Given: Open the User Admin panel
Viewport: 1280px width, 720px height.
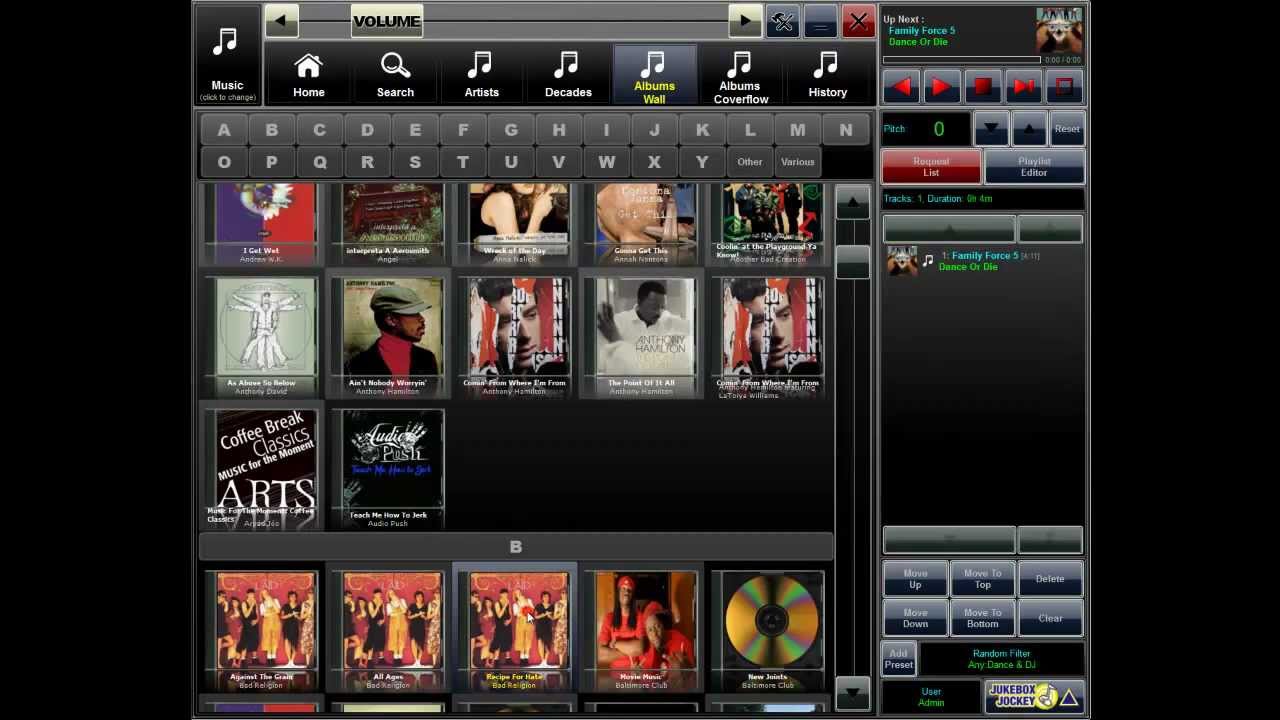Looking at the screenshot, I should coord(931,697).
